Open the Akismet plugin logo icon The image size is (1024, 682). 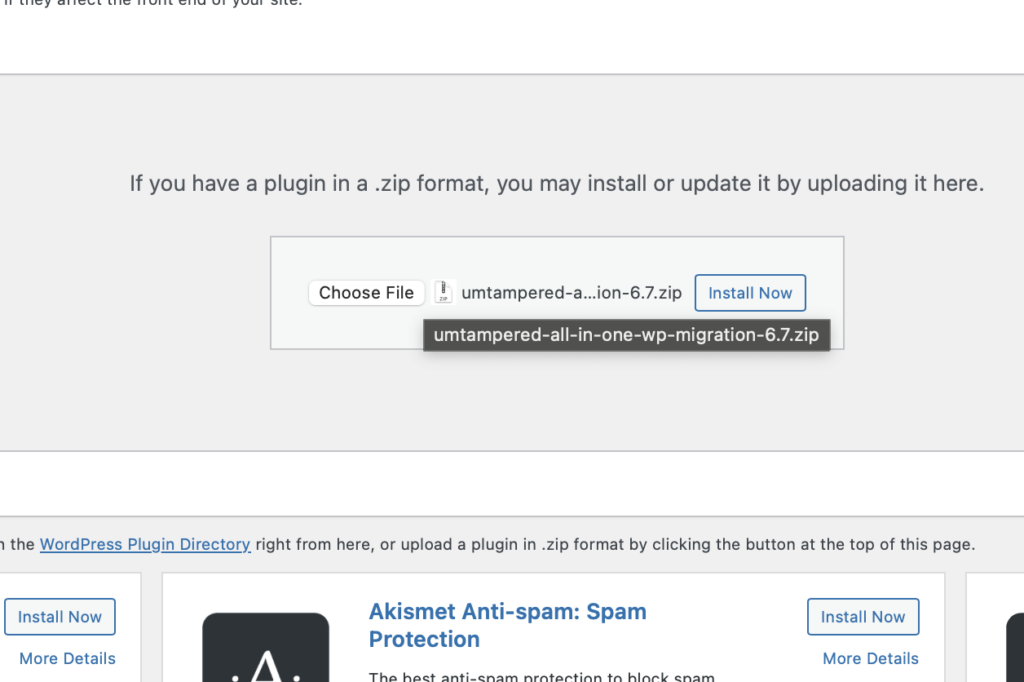tap(266, 647)
